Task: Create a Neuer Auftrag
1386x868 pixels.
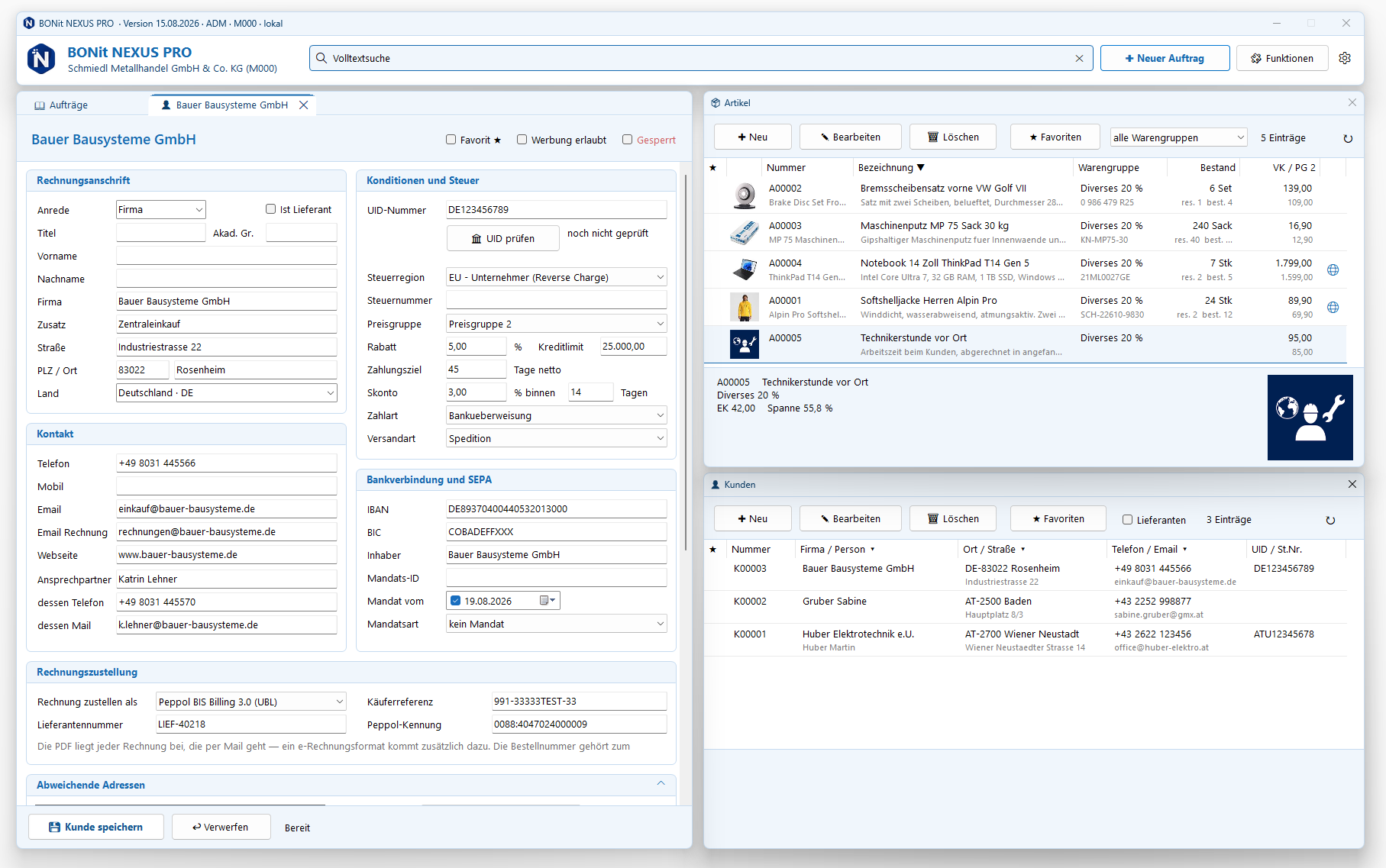Action: 1165,58
